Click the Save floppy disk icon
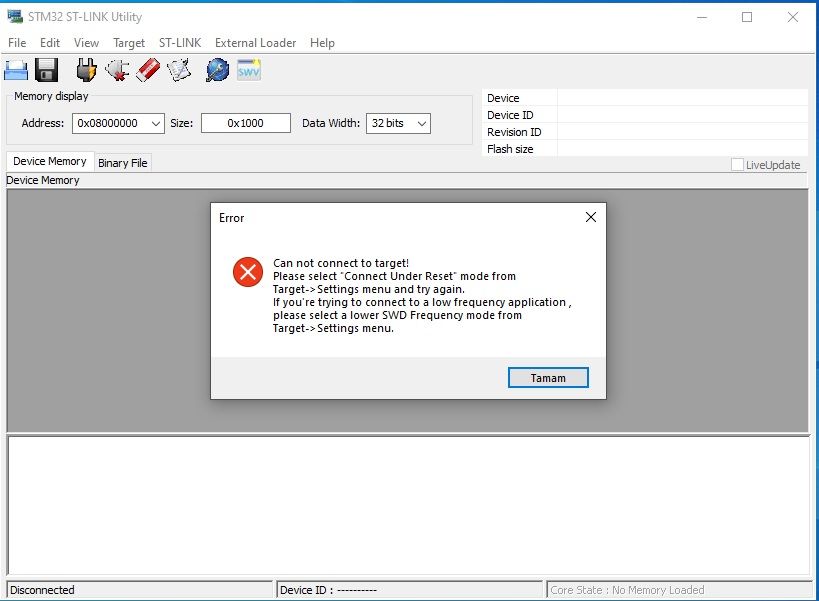 point(46,70)
